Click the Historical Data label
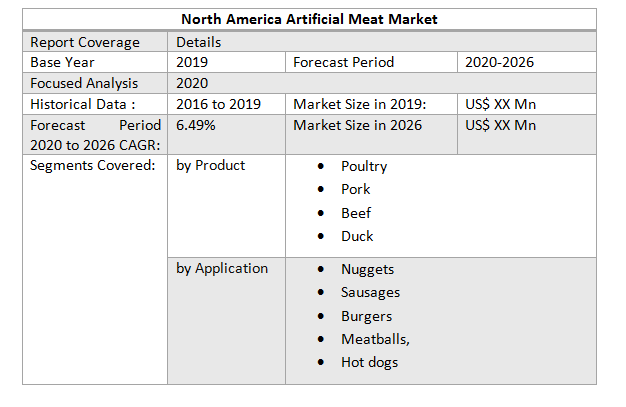This screenshot has height=407, width=626. (x=83, y=104)
